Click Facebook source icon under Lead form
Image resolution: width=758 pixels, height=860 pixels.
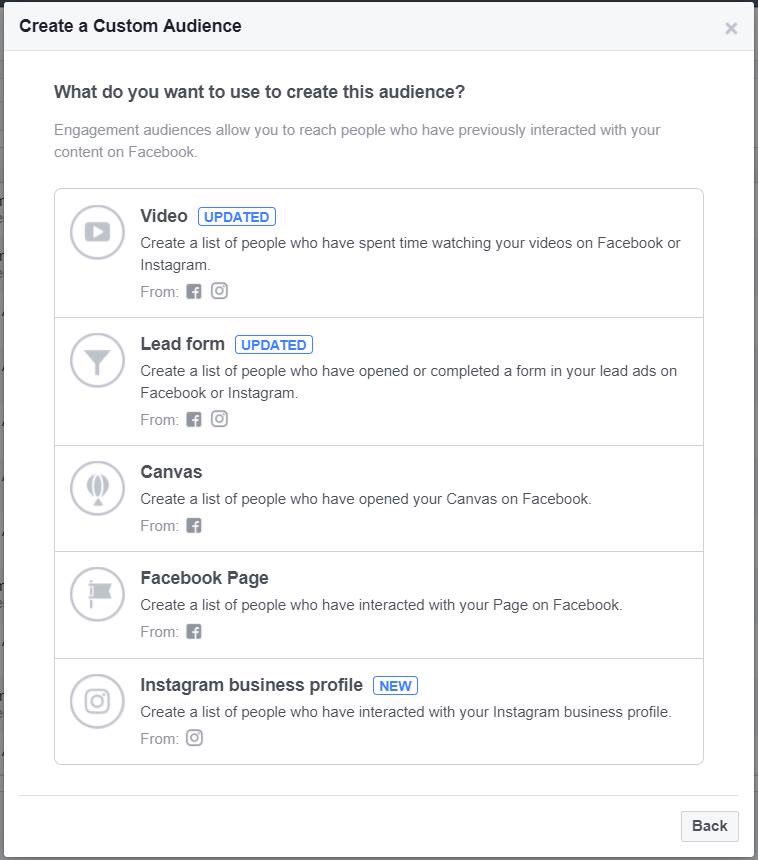[x=194, y=420]
